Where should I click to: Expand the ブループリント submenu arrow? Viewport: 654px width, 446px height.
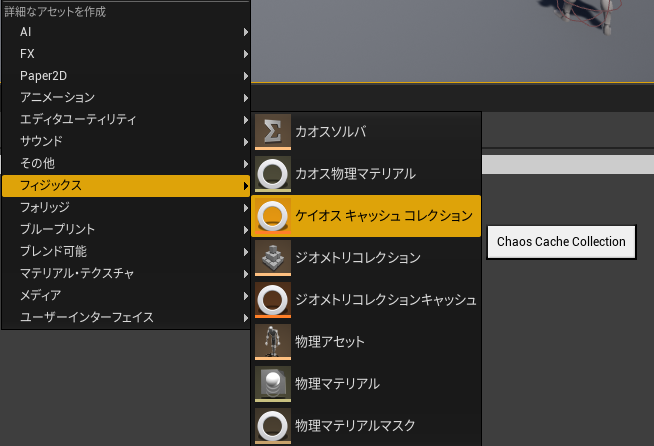pyautogui.click(x=246, y=230)
